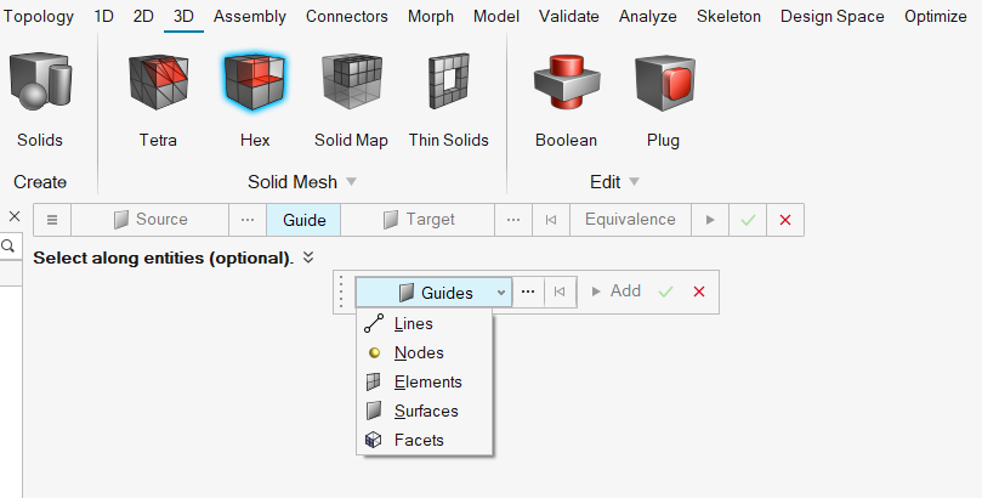Open the Solids creation tool
Viewport: 982px width, 498px height.
[40, 100]
